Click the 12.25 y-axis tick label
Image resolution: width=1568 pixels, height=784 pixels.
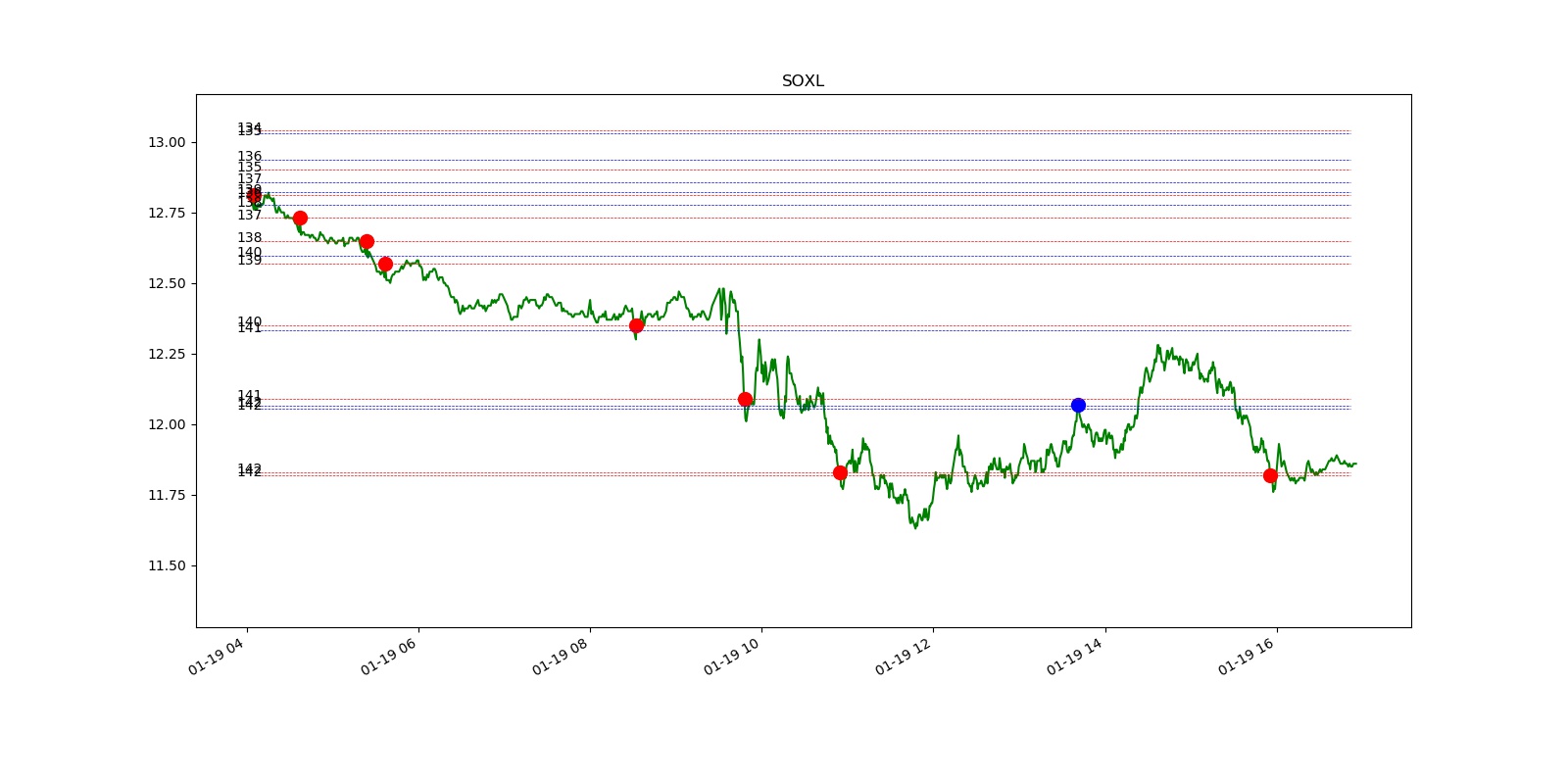[167, 354]
